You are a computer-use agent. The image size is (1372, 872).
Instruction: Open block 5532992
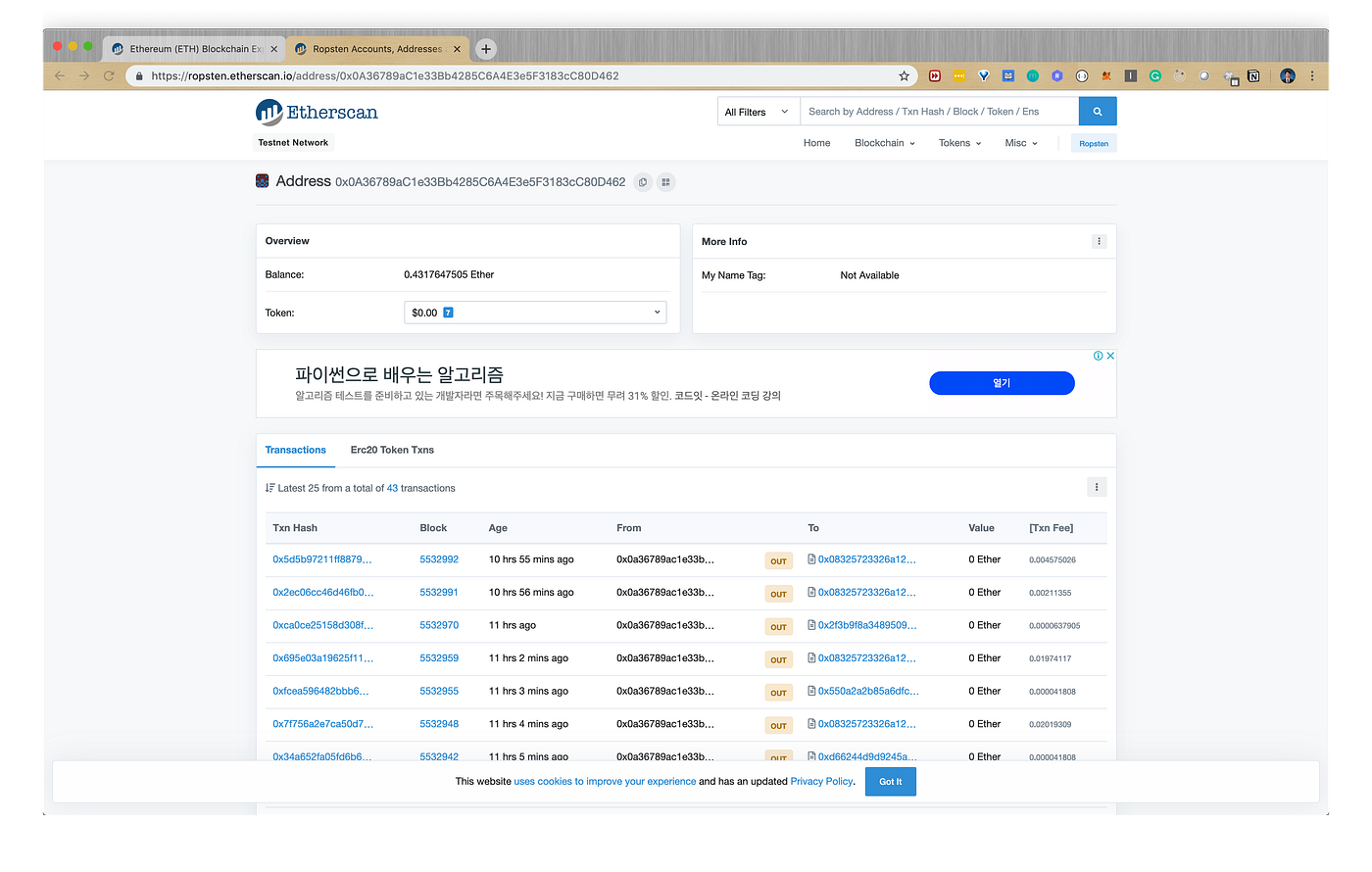point(439,559)
